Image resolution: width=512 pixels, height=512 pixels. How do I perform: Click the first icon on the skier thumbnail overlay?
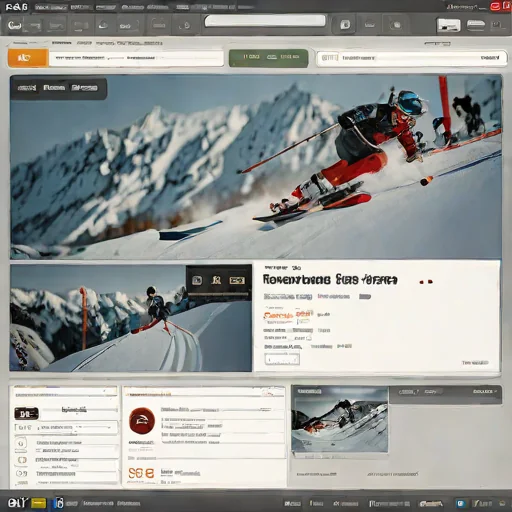(197, 280)
